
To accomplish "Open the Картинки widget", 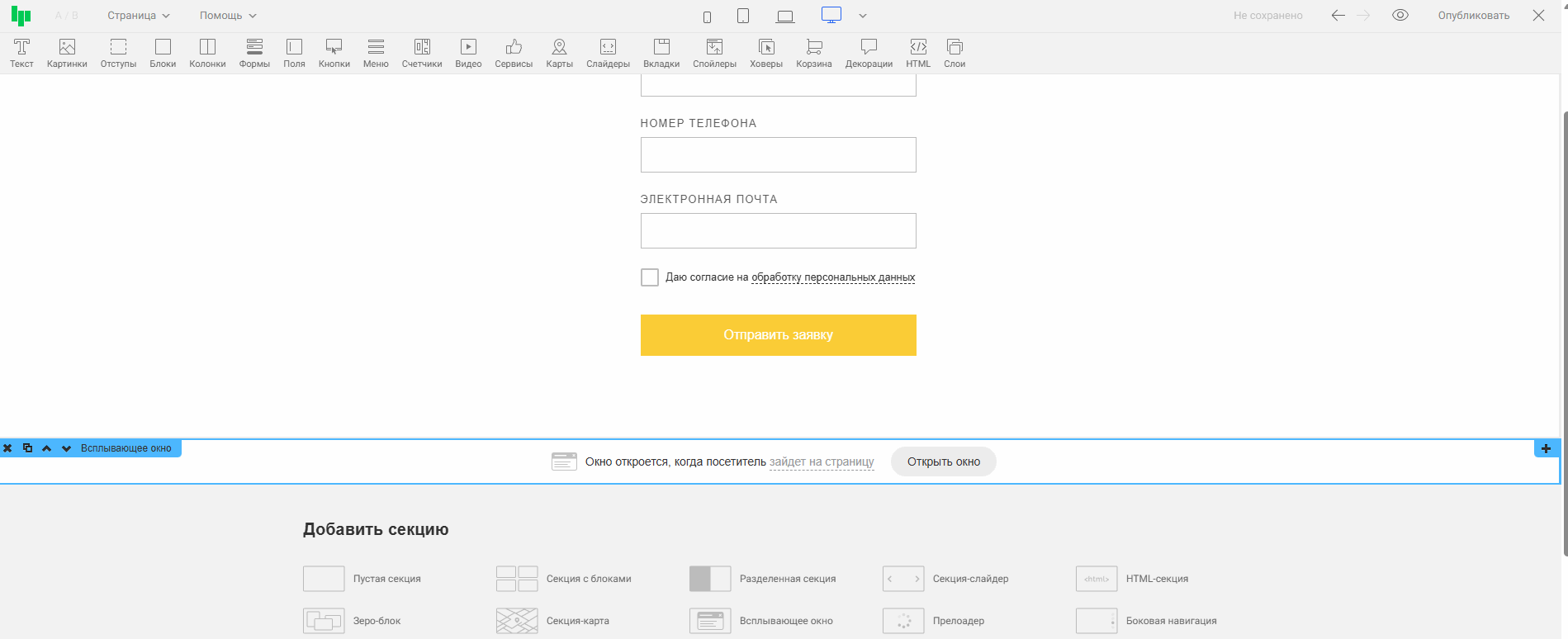I will (67, 53).
